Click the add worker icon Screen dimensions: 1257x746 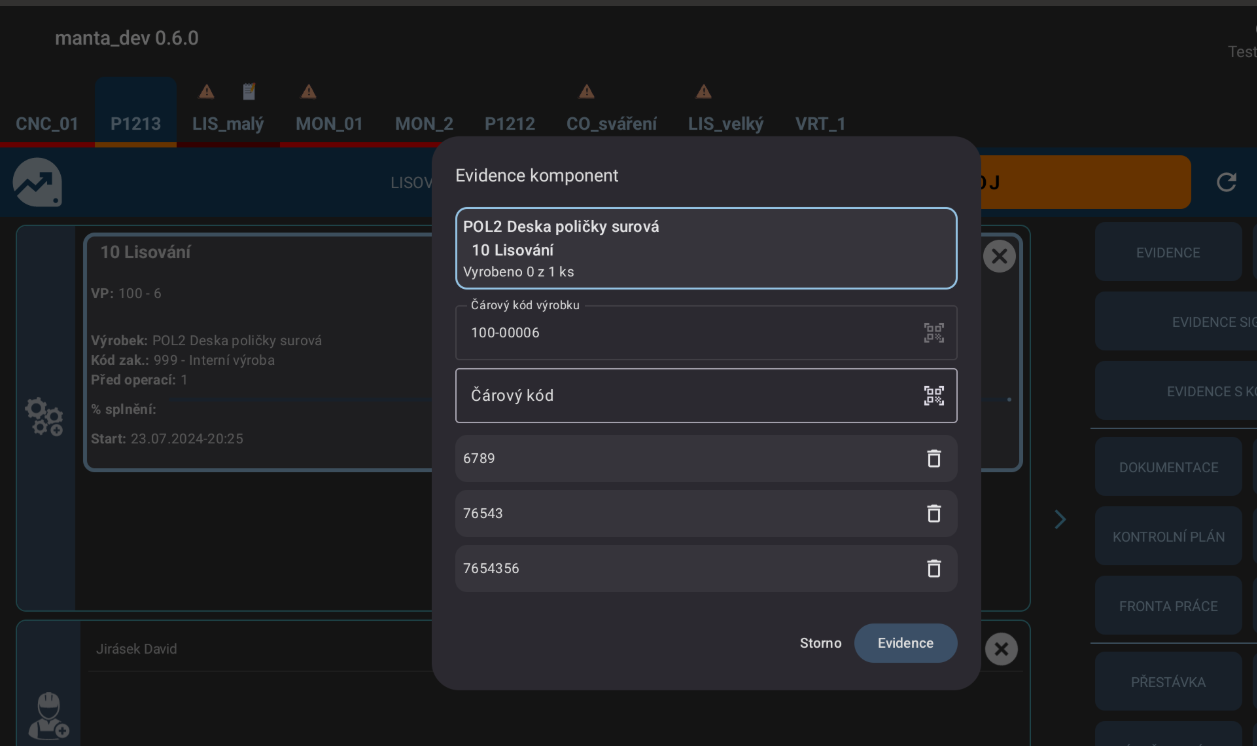(x=47, y=716)
